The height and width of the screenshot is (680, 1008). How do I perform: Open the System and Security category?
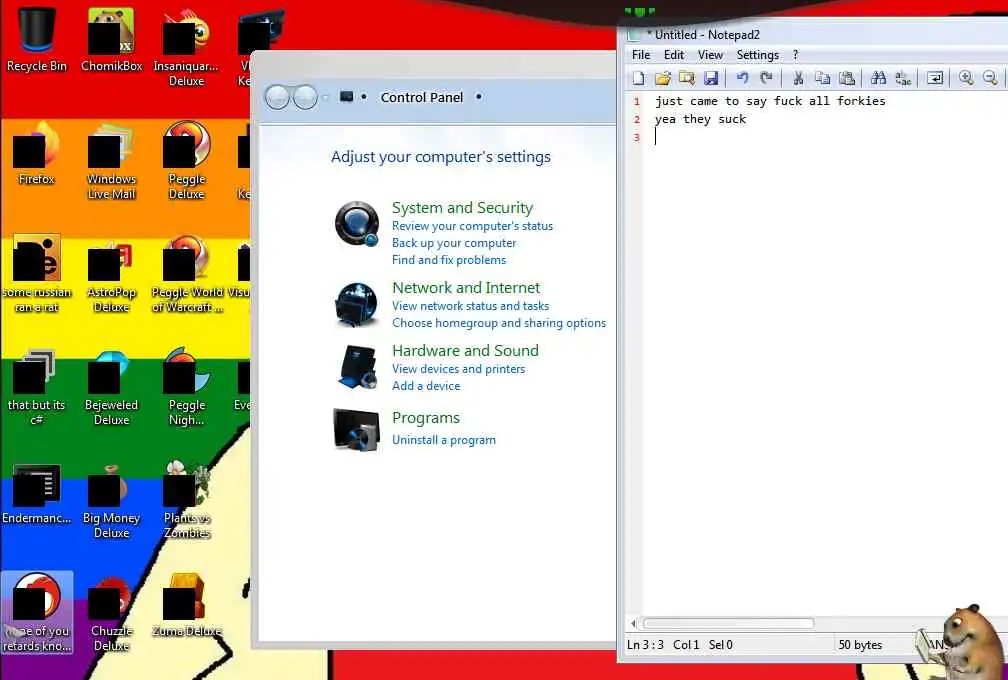click(x=462, y=208)
